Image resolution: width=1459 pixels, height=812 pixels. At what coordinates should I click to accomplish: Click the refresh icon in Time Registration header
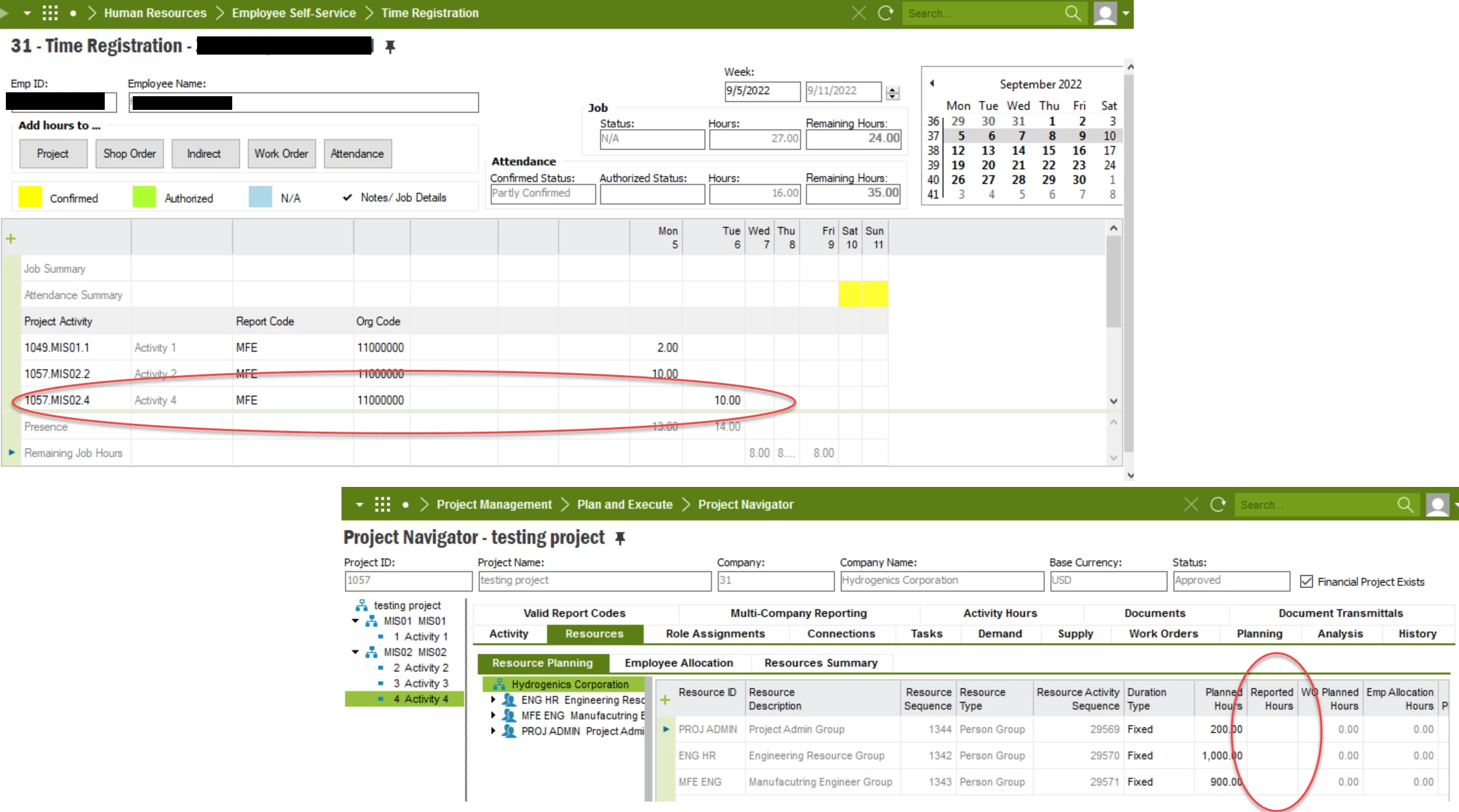885,13
